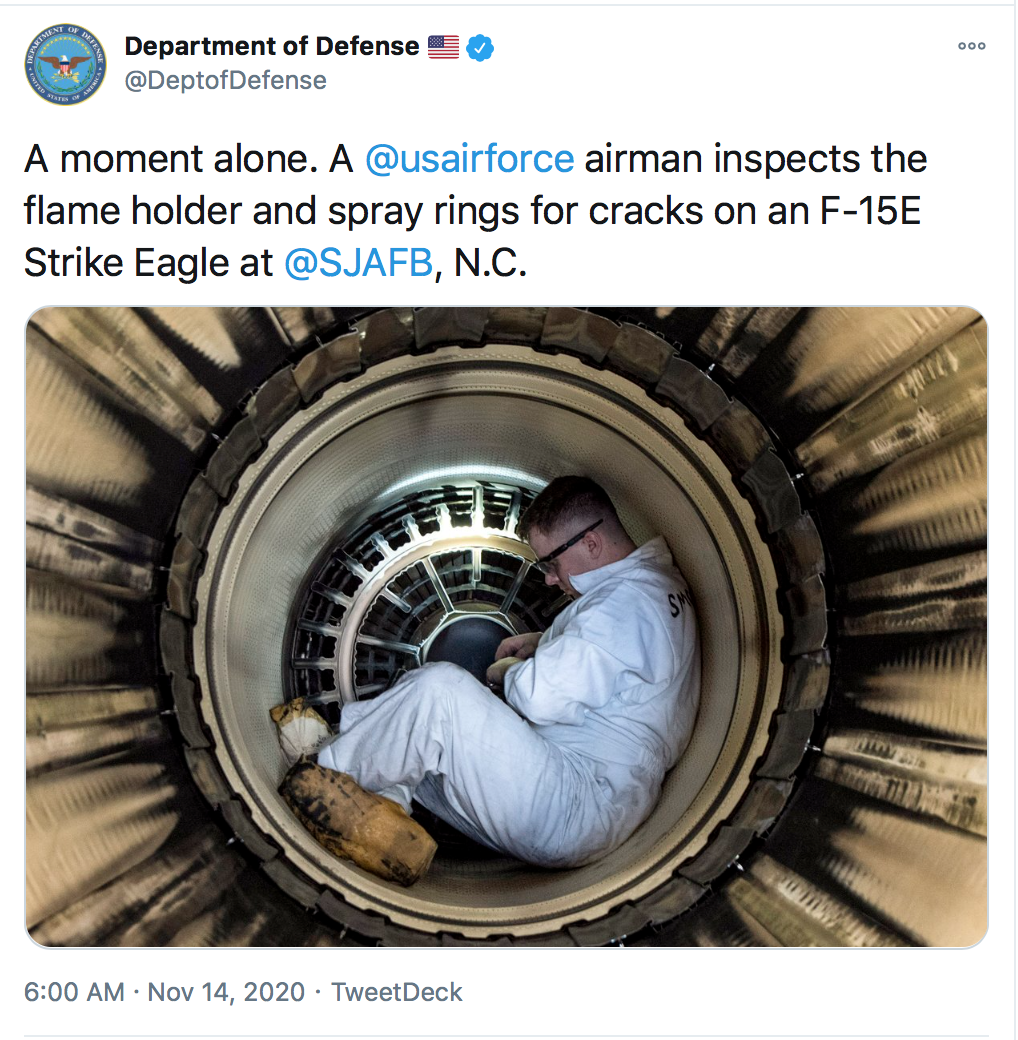This screenshot has width=1018, height=1040.
Task: Click the US flag emoji beside the name
Action: pos(443,47)
